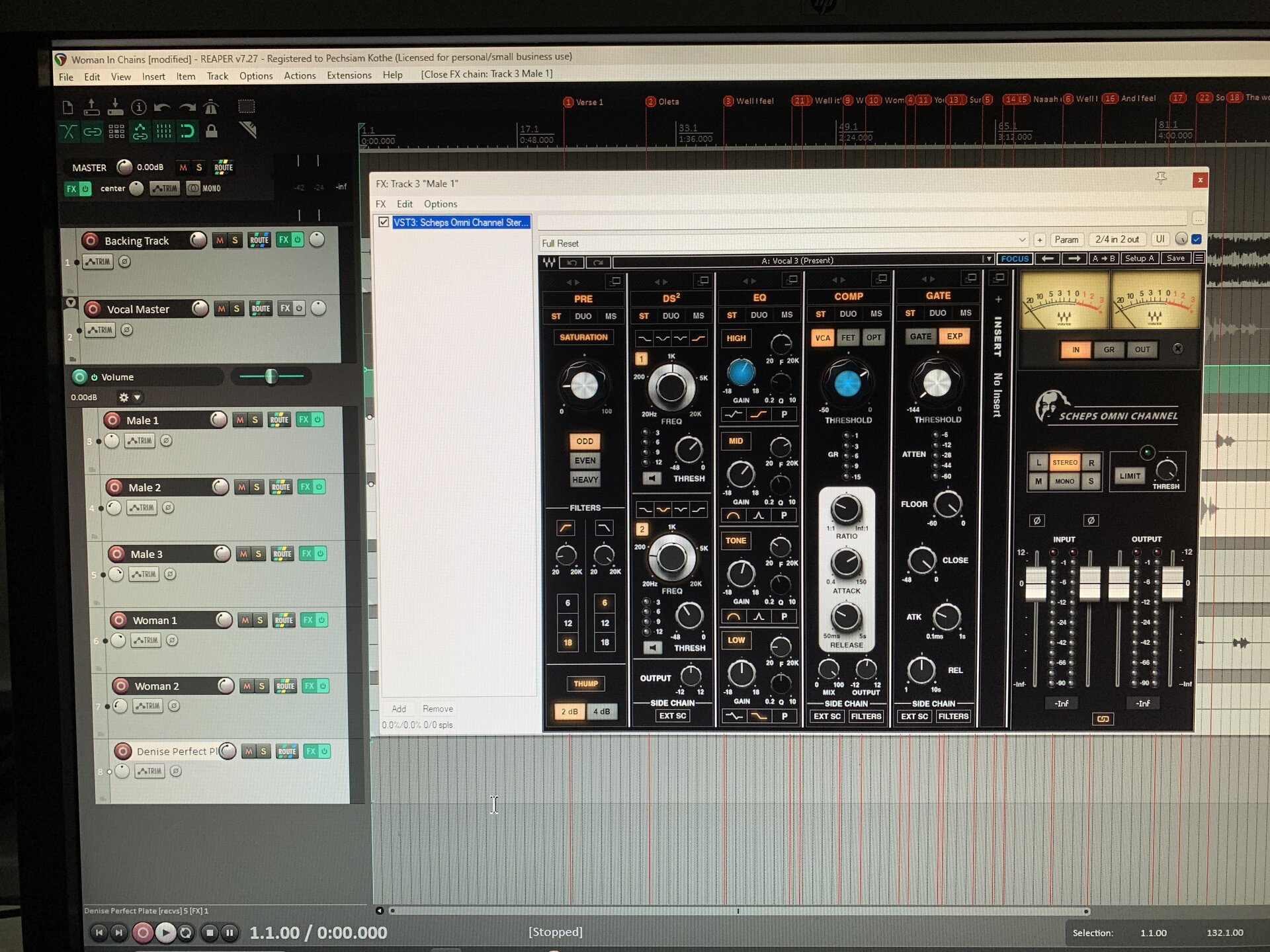Click the transport Record button

(x=142, y=933)
